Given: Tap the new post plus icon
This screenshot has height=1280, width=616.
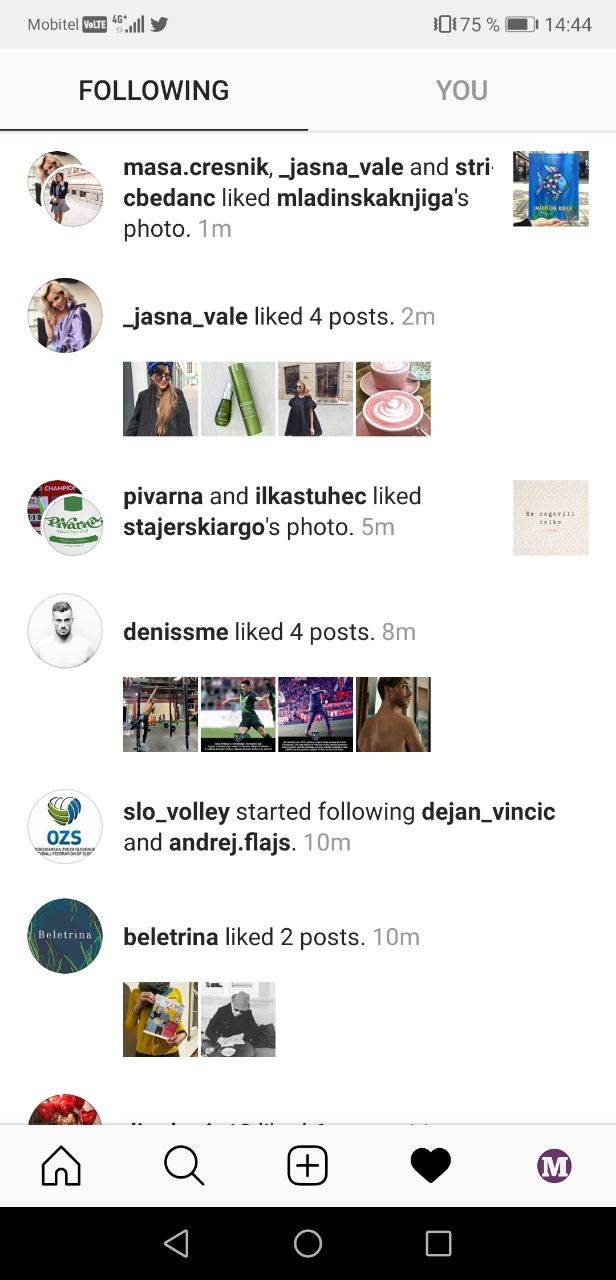Looking at the screenshot, I should point(307,1166).
